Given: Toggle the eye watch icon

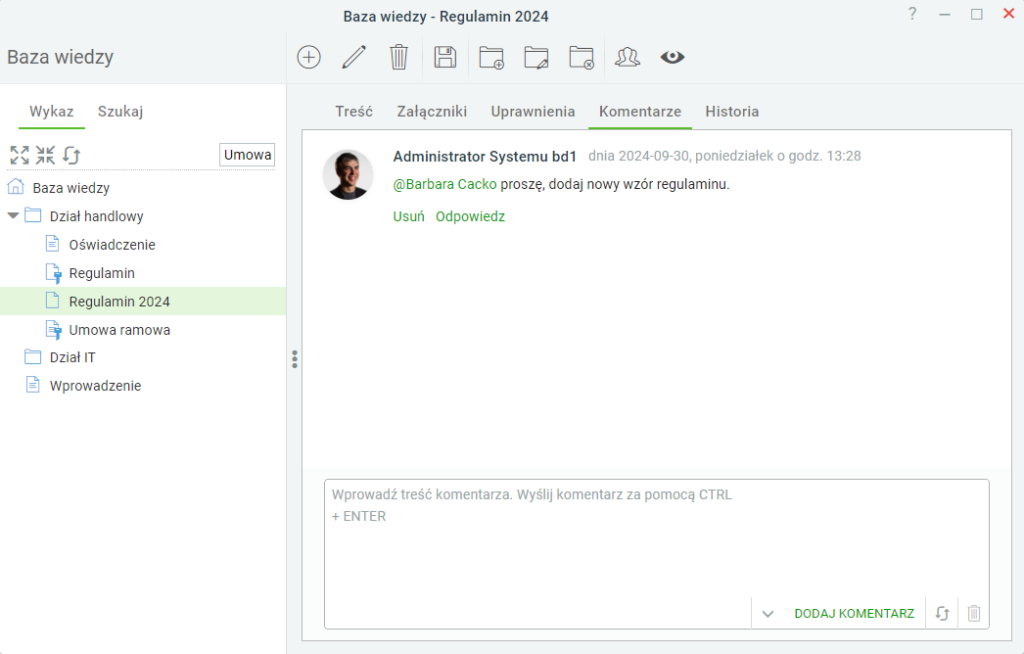Looking at the screenshot, I should [672, 57].
